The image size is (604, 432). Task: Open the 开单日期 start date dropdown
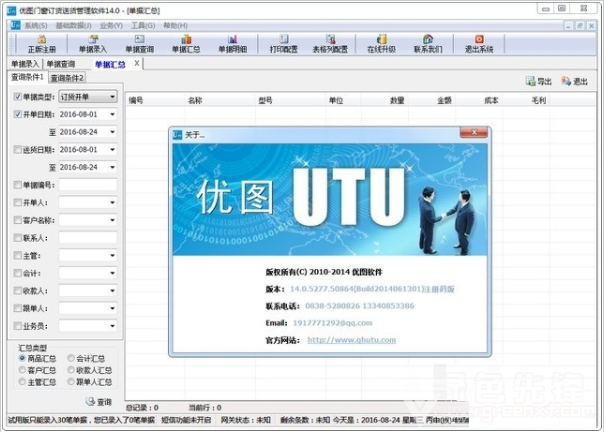click(x=112, y=114)
